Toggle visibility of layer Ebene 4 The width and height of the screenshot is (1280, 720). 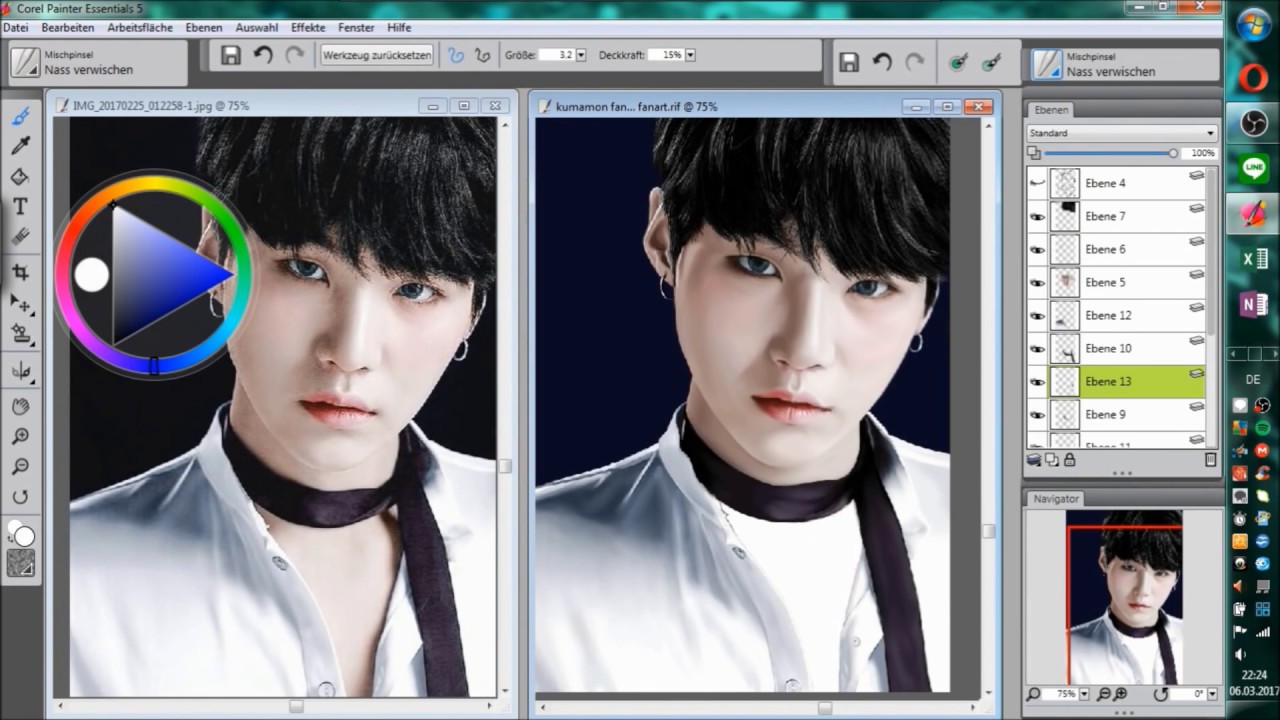pyautogui.click(x=1037, y=183)
